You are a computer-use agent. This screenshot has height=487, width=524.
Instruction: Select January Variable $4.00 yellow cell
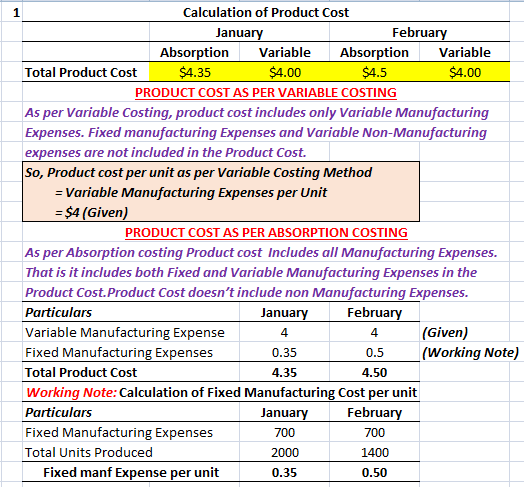tap(285, 72)
